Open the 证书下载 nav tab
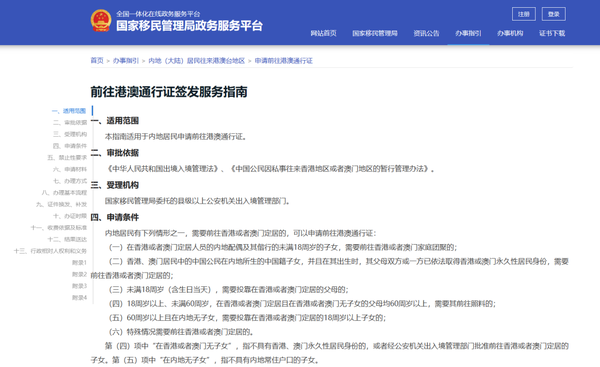Image resolution: width=600 pixels, height=367 pixels. (x=552, y=33)
